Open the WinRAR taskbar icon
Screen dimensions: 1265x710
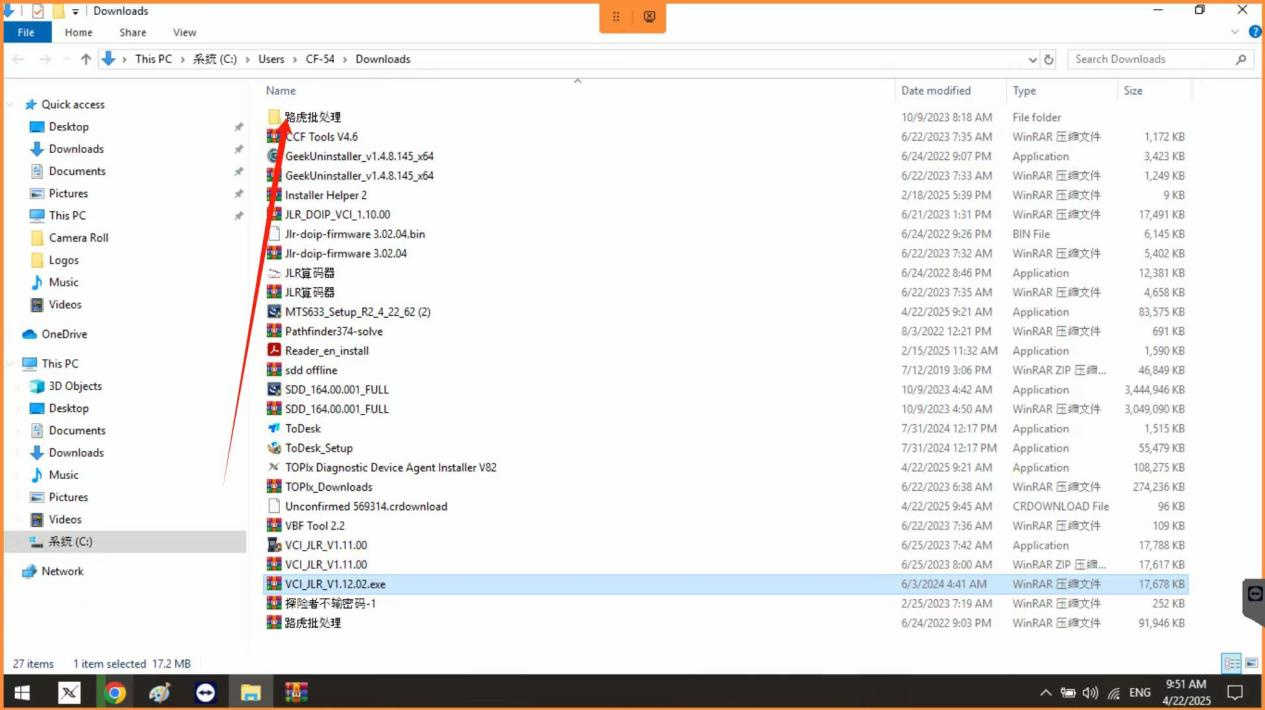(x=295, y=692)
